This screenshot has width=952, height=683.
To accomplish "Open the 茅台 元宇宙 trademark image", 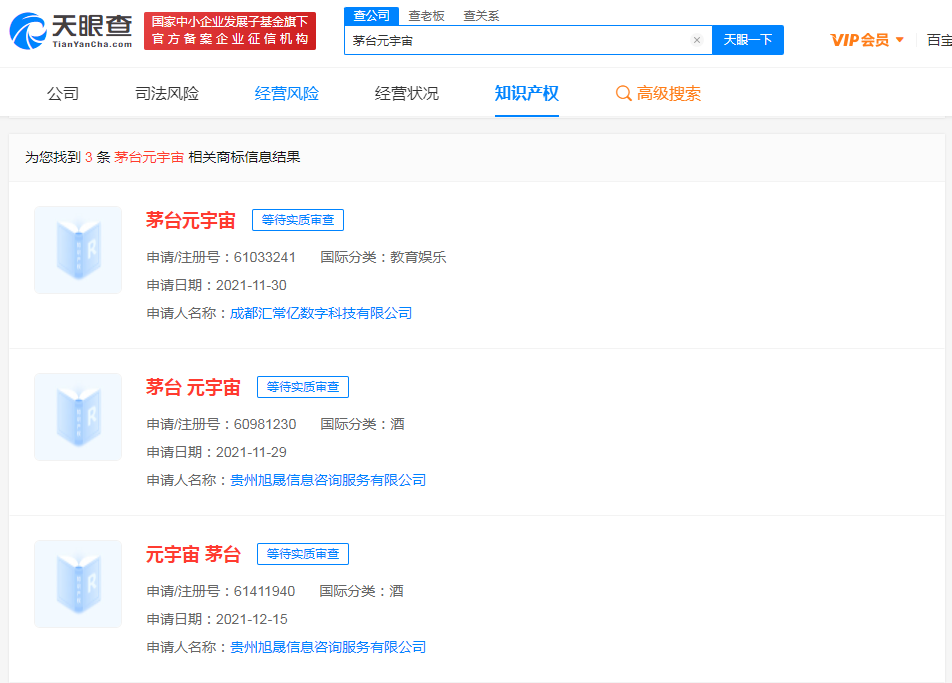I will (78, 417).
